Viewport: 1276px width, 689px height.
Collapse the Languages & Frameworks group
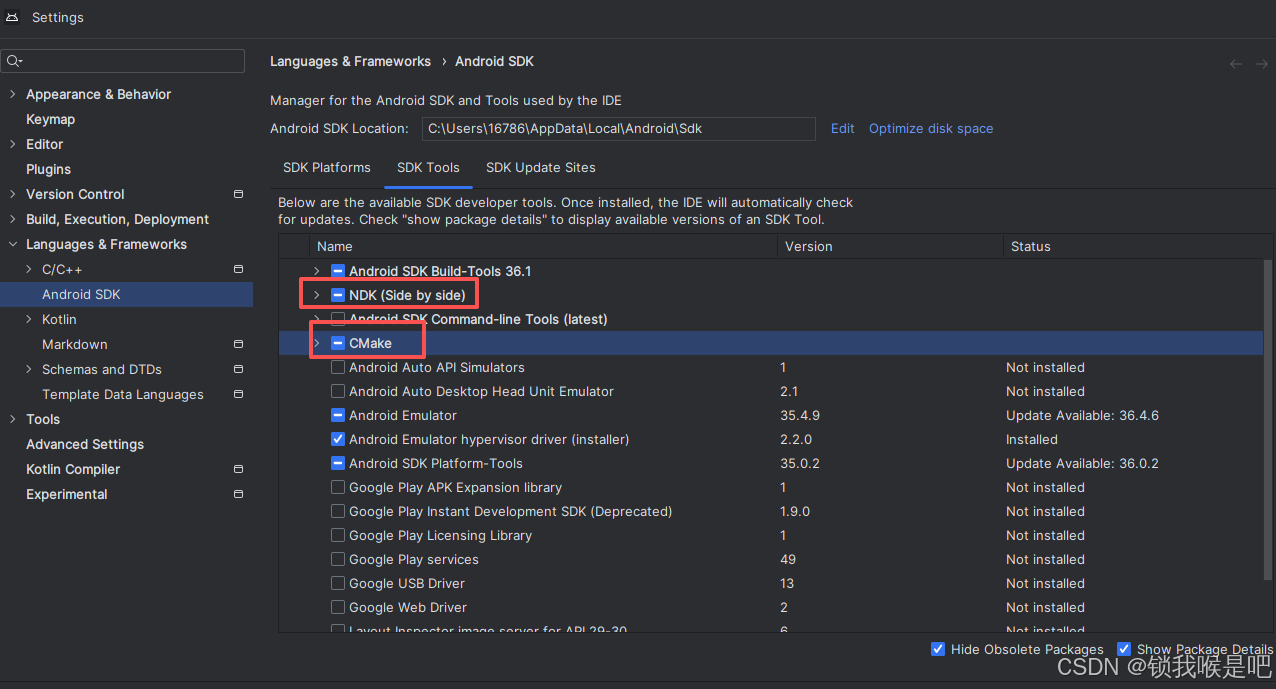[x=13, y=244]
